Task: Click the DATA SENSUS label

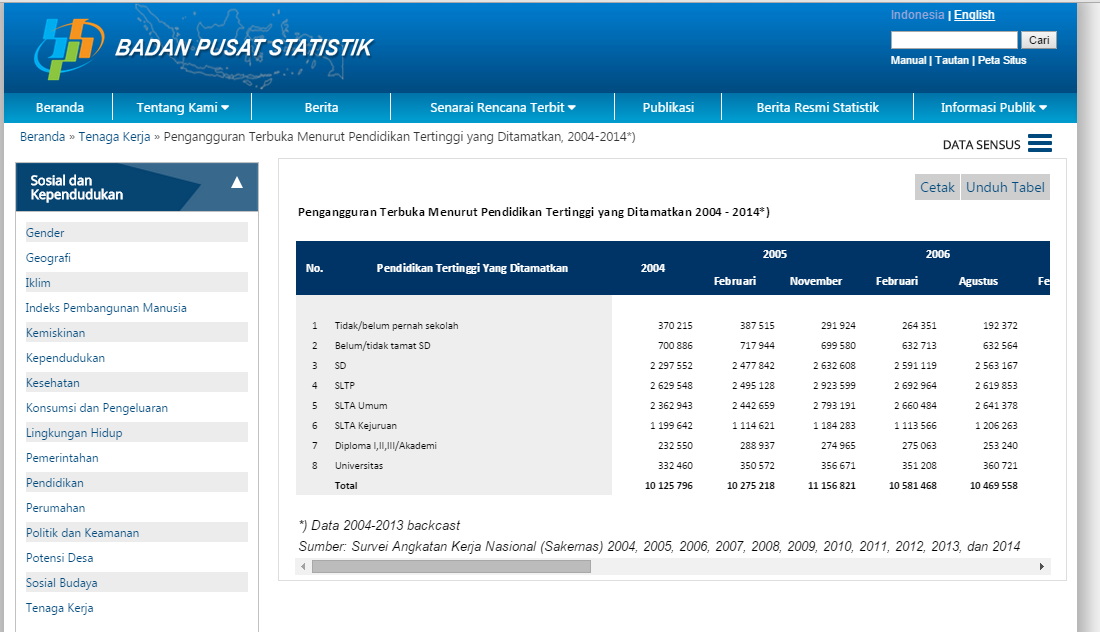Action: (x=981, y=144)
